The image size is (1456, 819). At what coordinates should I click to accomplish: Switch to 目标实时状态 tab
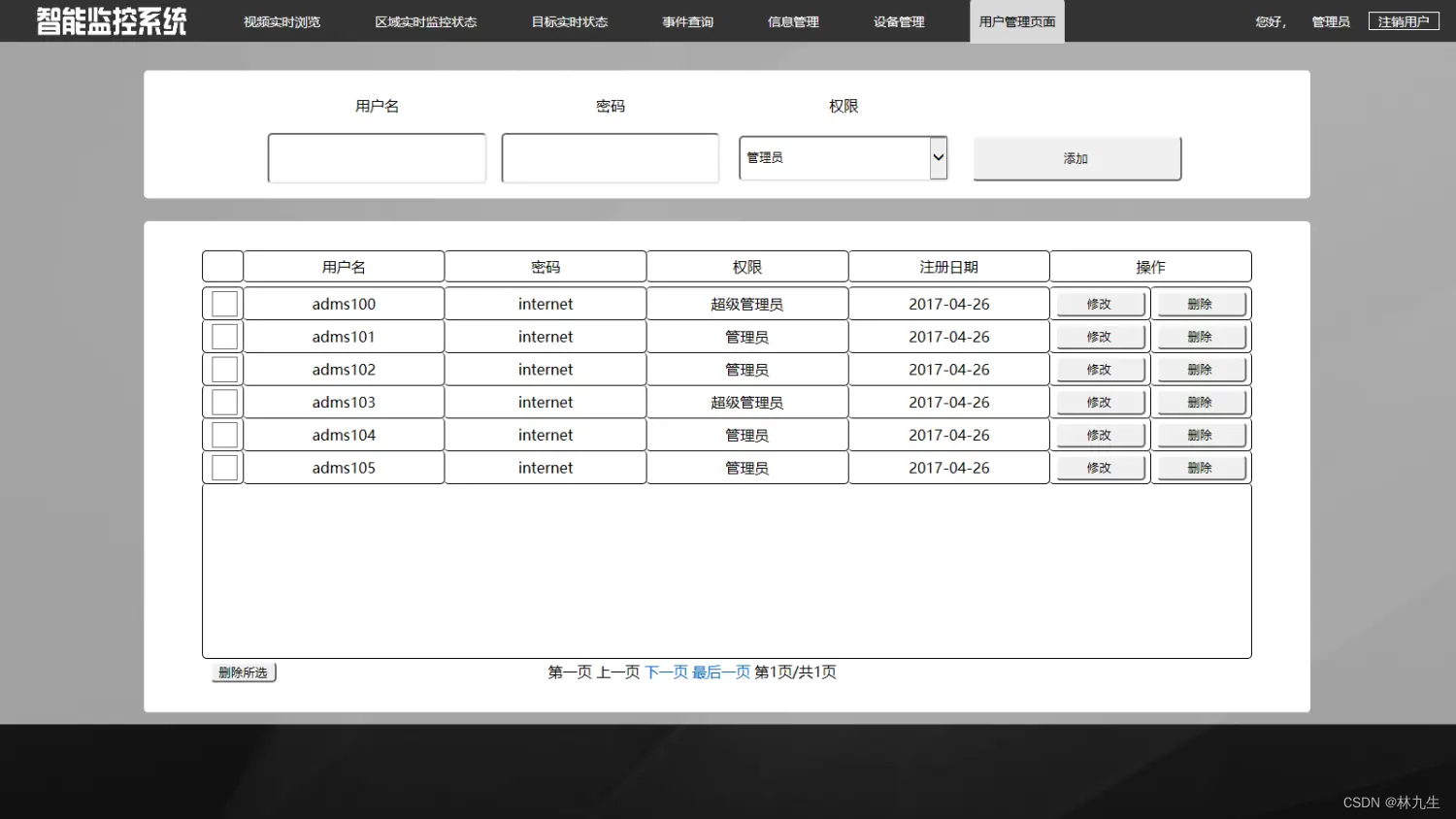point(570,21)
